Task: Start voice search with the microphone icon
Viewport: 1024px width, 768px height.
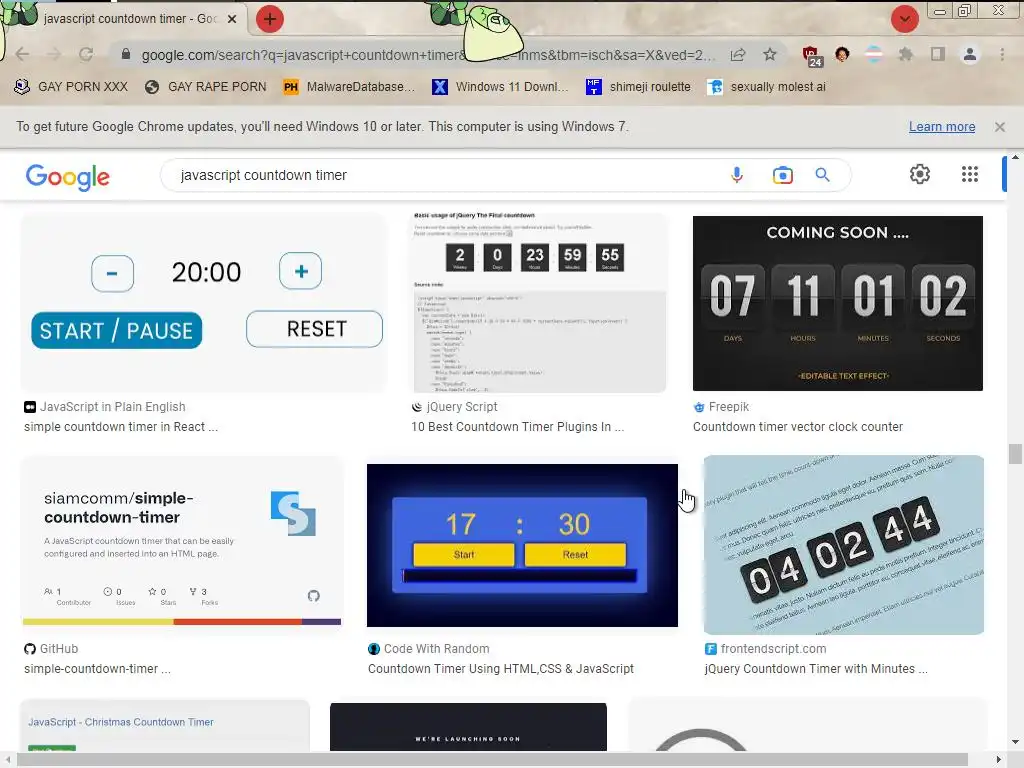Action: pos(737,174)
